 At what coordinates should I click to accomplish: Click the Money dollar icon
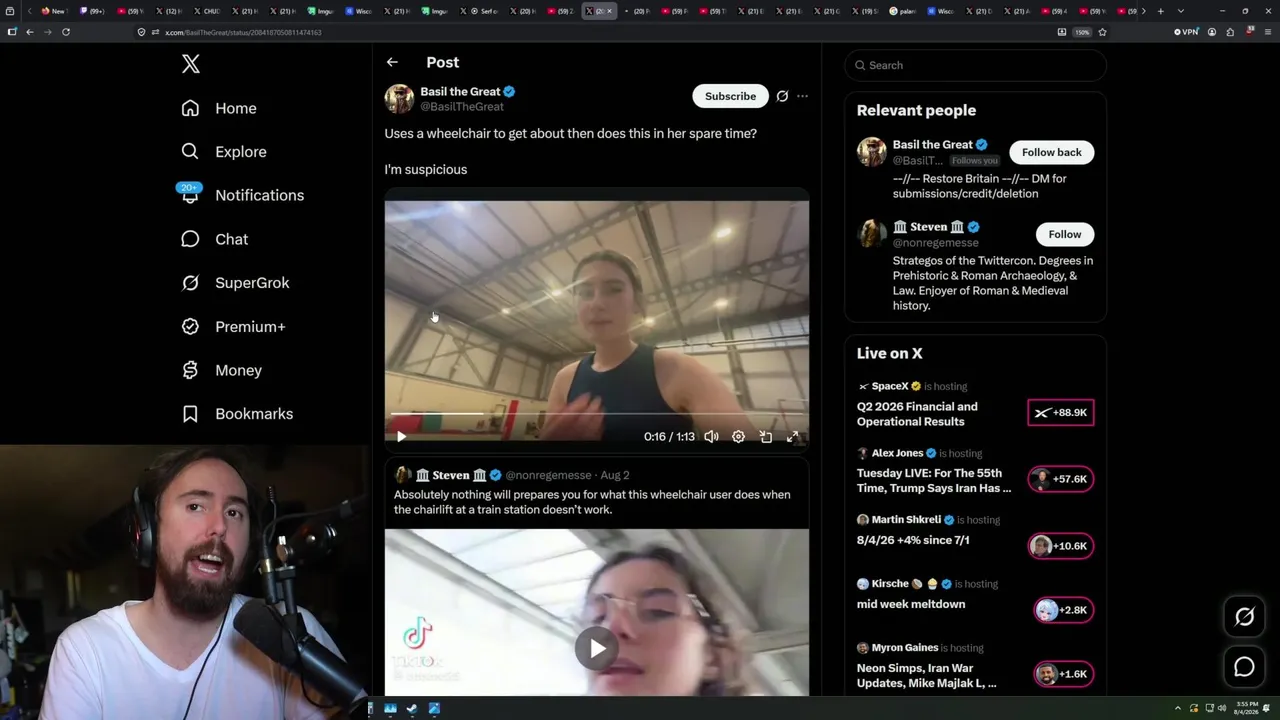[190, 370]
